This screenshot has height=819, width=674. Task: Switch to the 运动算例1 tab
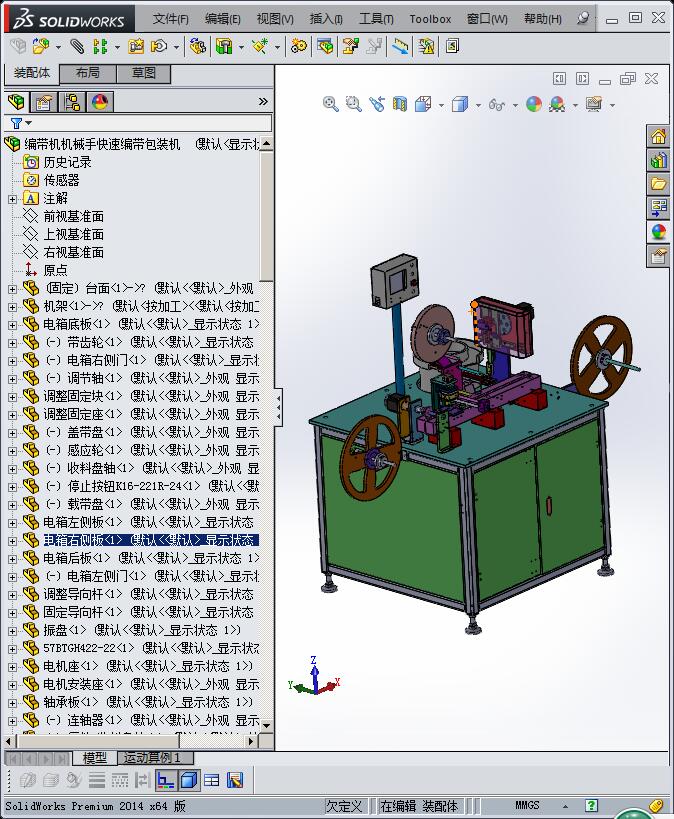point(155,758)
